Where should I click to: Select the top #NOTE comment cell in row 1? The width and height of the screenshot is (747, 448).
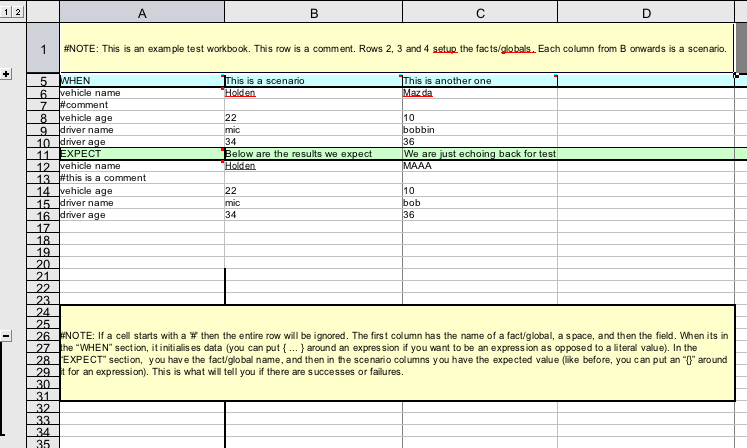[x=396, y=49]
